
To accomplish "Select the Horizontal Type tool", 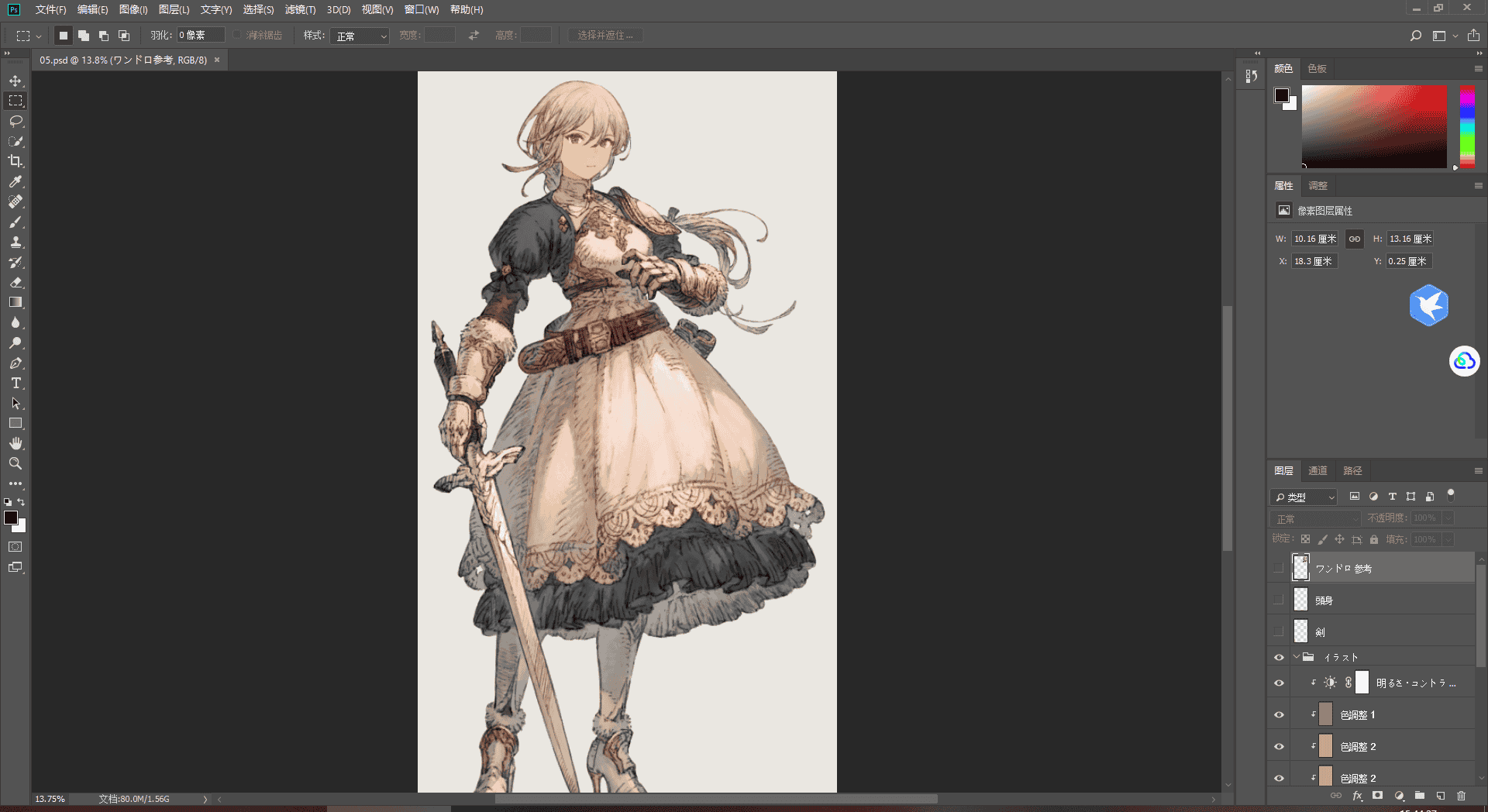I will pos(15,383).
